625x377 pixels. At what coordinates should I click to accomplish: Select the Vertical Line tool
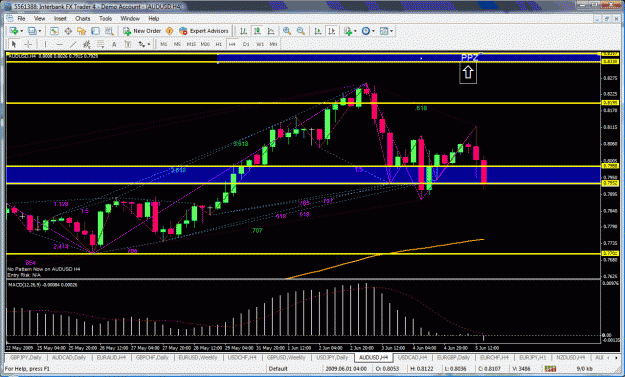(45, 44)
